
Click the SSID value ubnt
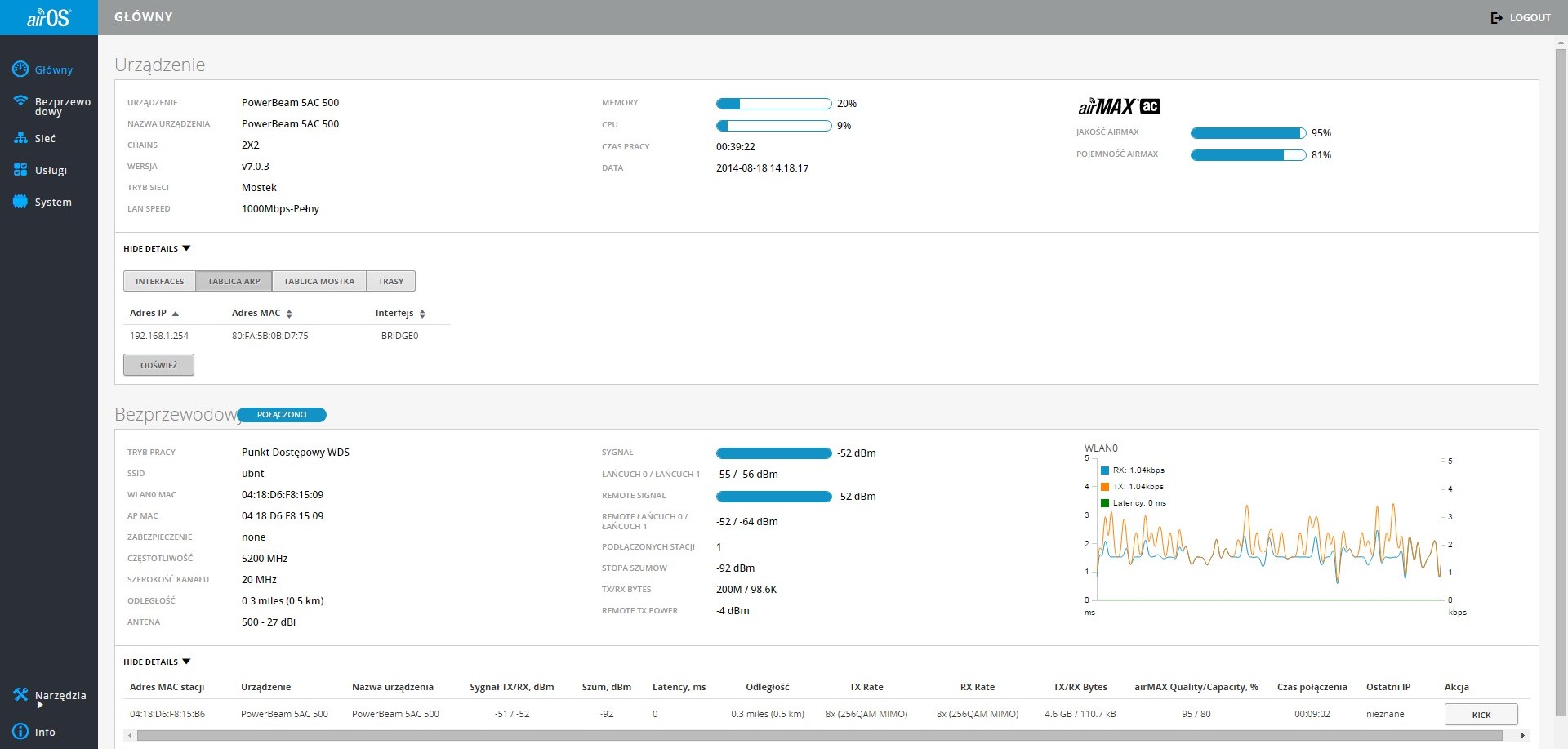[253, 474]
